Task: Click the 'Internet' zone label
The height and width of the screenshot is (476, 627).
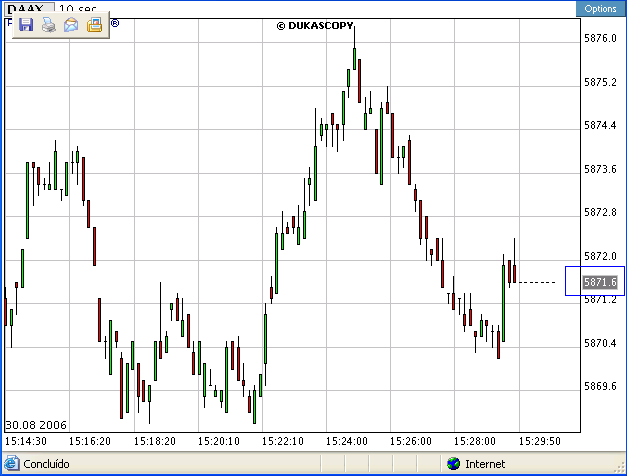Action: pos(485,464)
